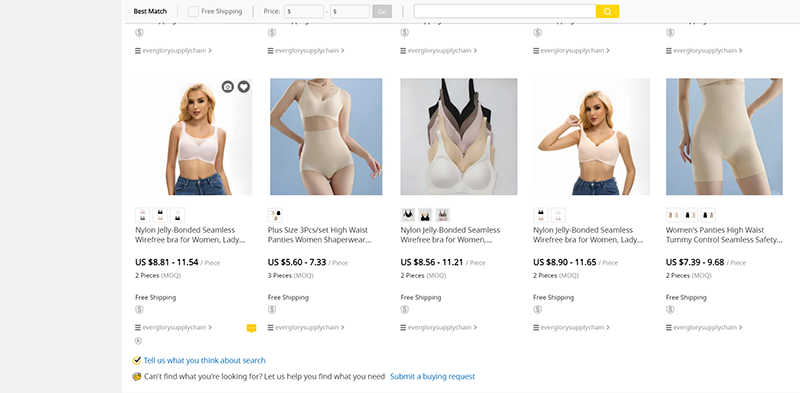Click the maximum price input field
800x393 pixels.
350,11
